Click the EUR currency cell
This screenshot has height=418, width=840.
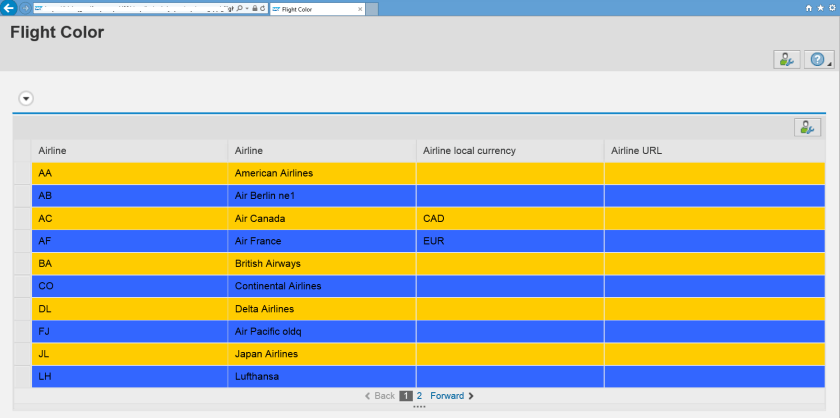coord(511,241)
